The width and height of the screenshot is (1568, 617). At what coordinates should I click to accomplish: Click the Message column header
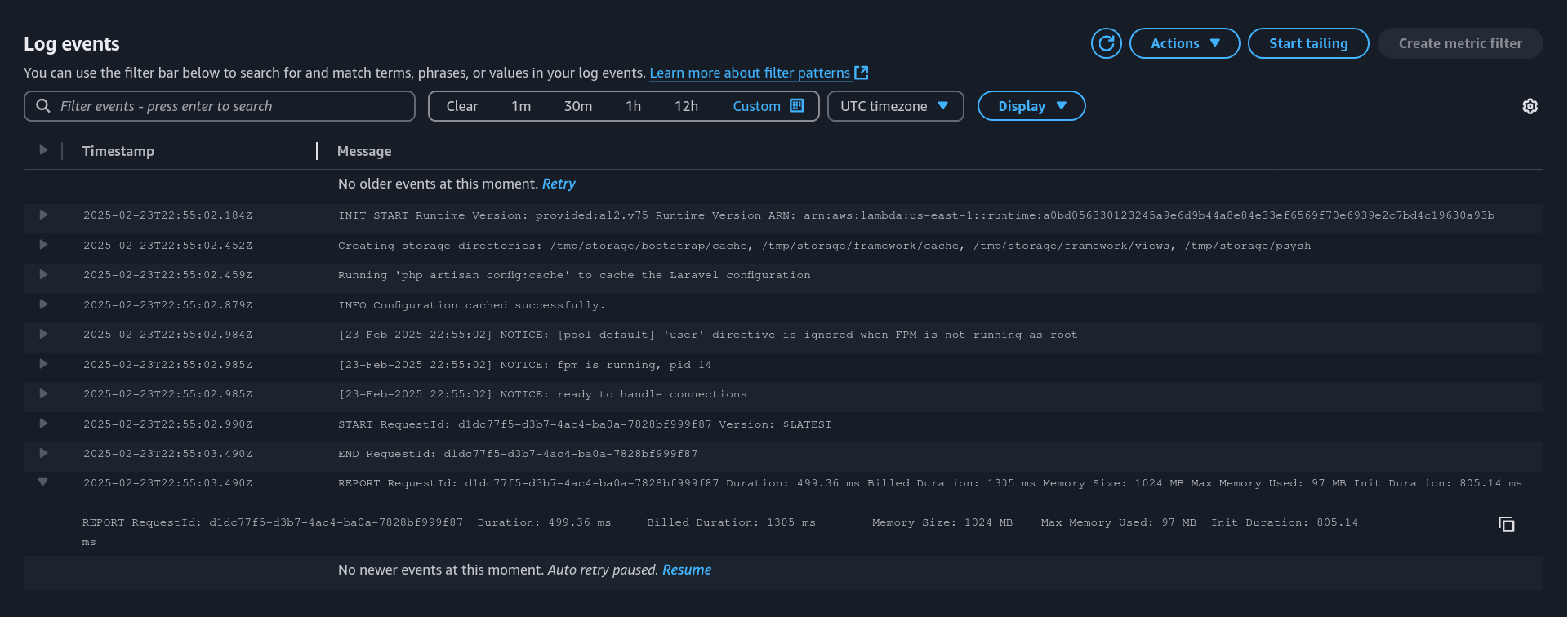364,151
